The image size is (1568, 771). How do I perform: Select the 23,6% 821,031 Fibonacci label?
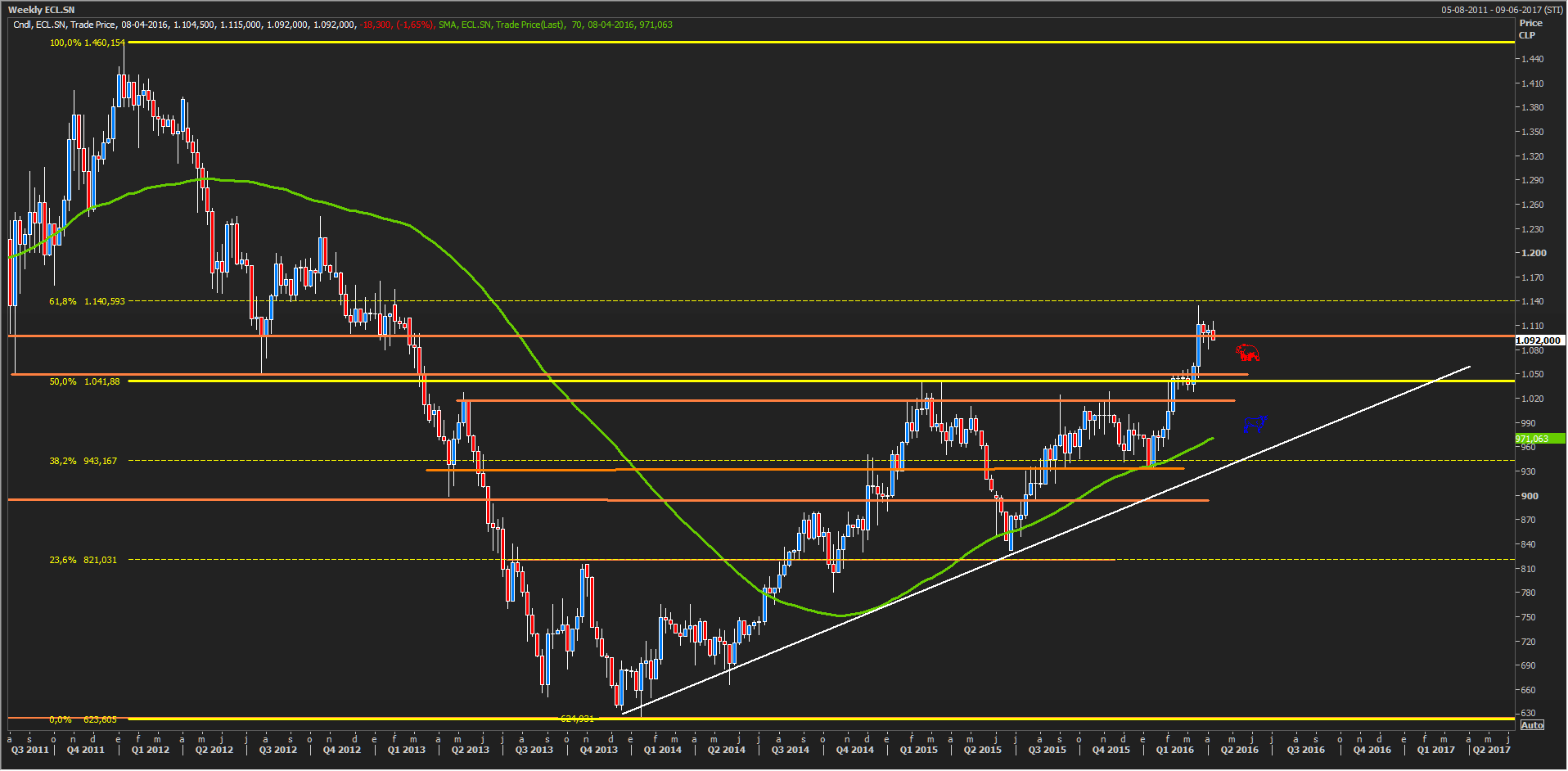click(x=83, y=560)
